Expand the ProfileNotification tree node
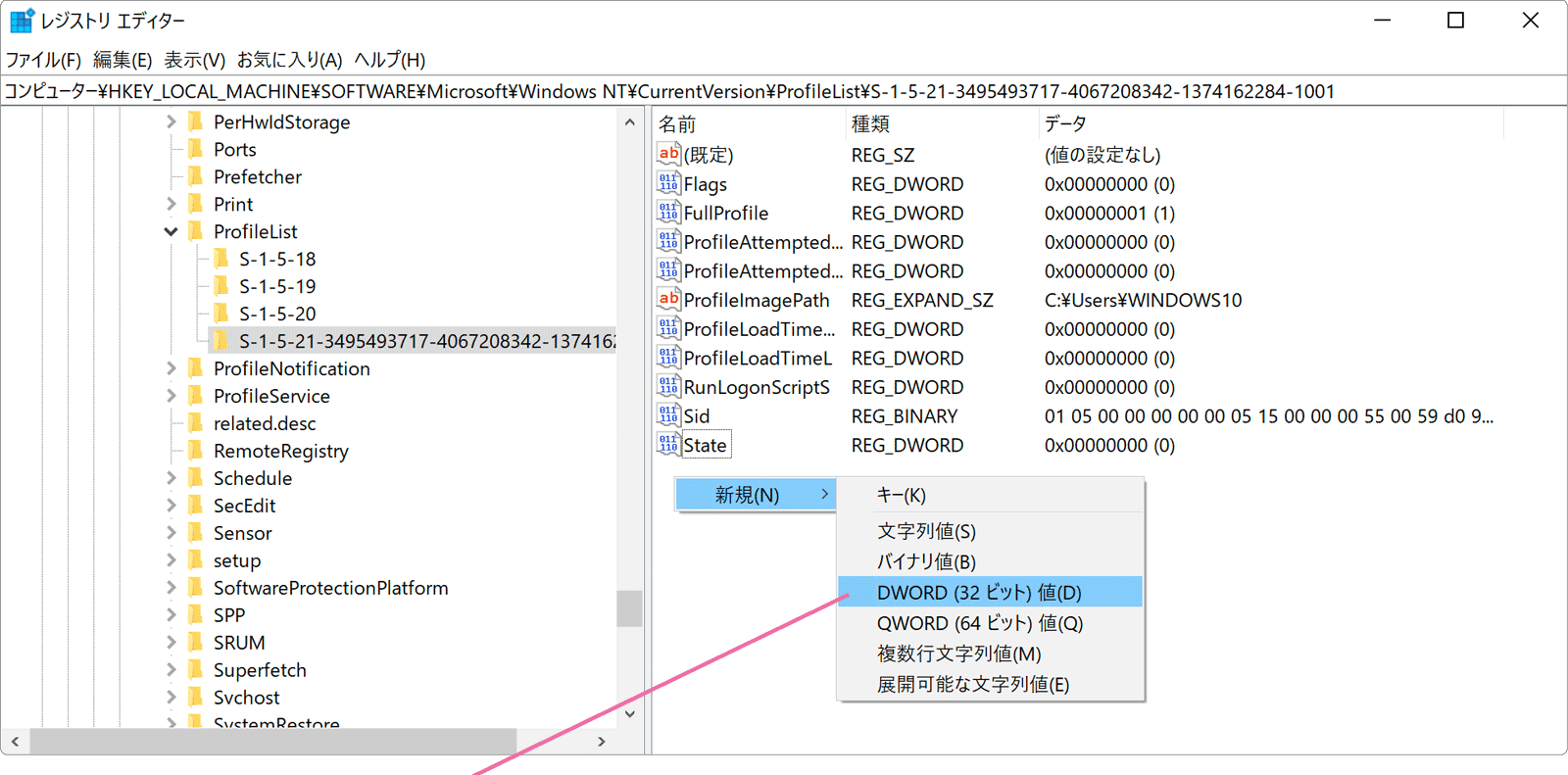The image size is (1568, 775). pos(171,368)
